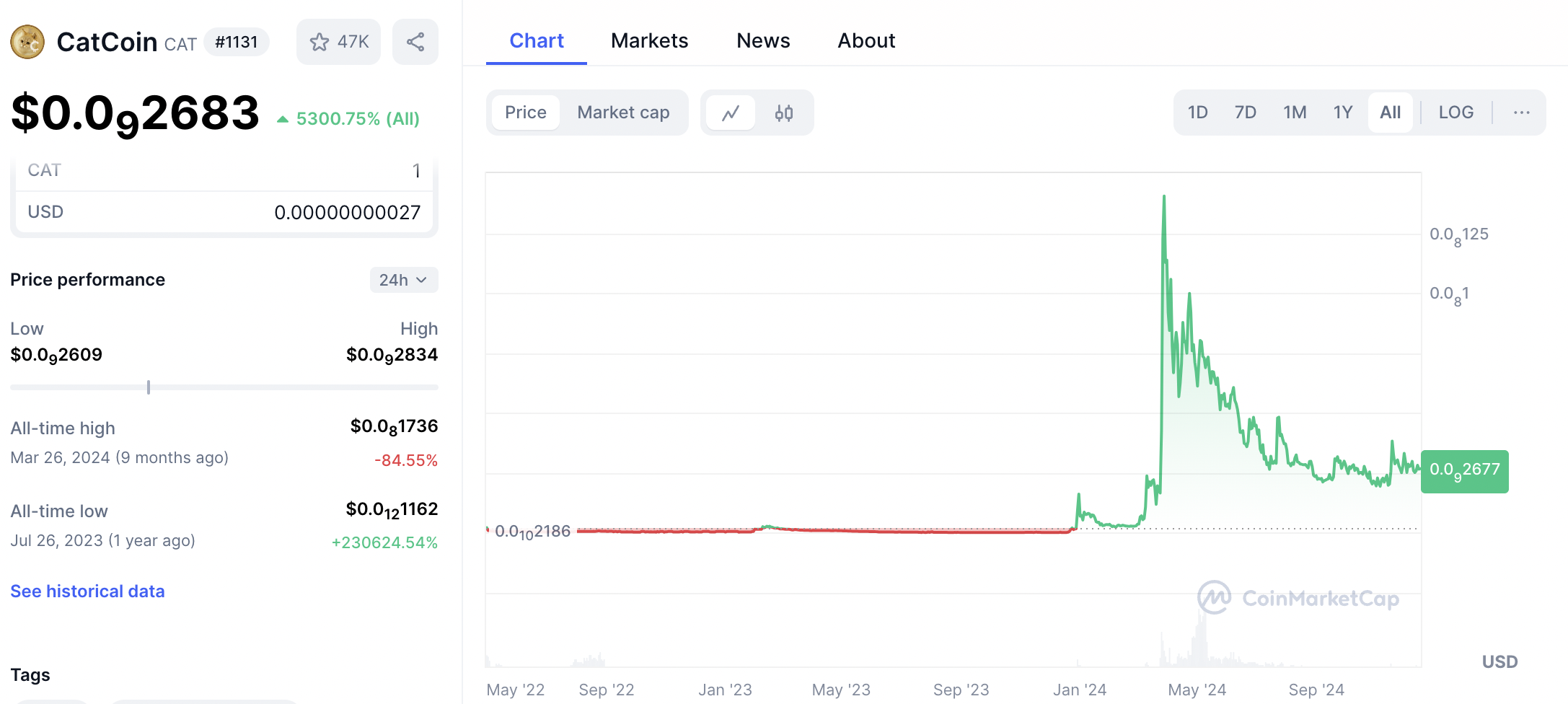Open the About tab
Screen dimensions: 1568x704
point(866,40)
